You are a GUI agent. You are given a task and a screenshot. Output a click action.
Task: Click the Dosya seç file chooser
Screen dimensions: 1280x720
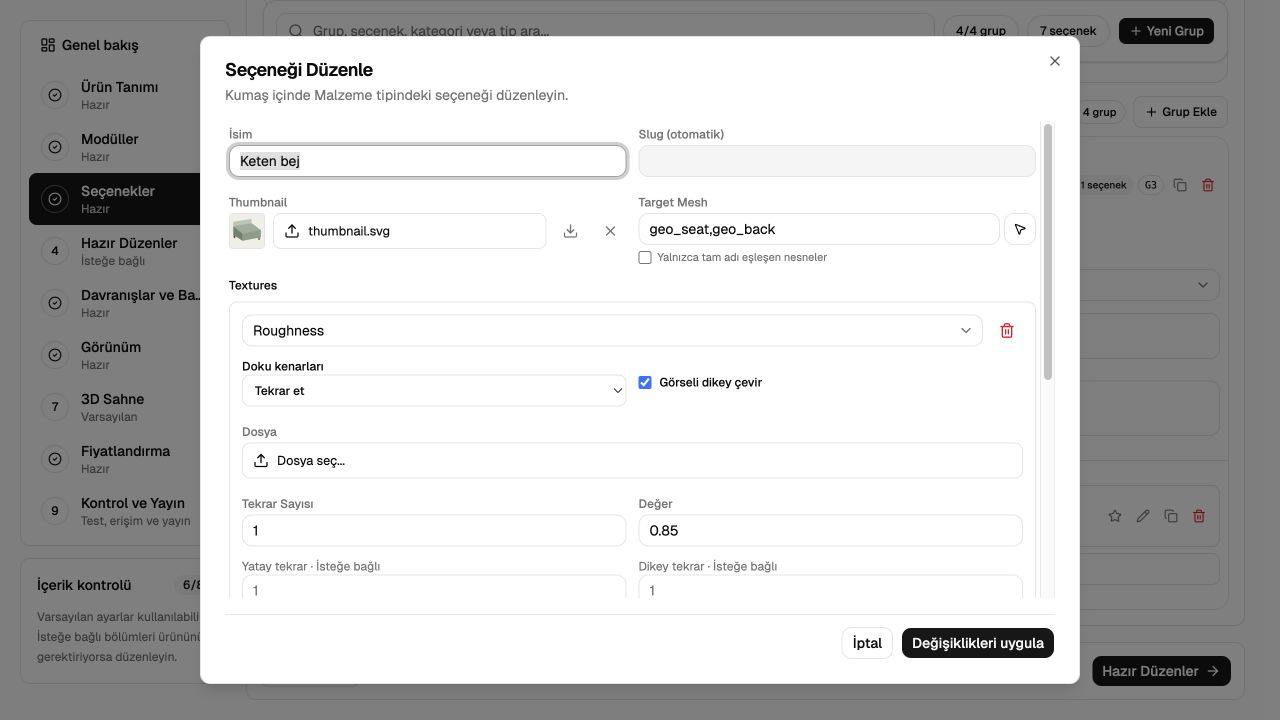coord(632,461)
